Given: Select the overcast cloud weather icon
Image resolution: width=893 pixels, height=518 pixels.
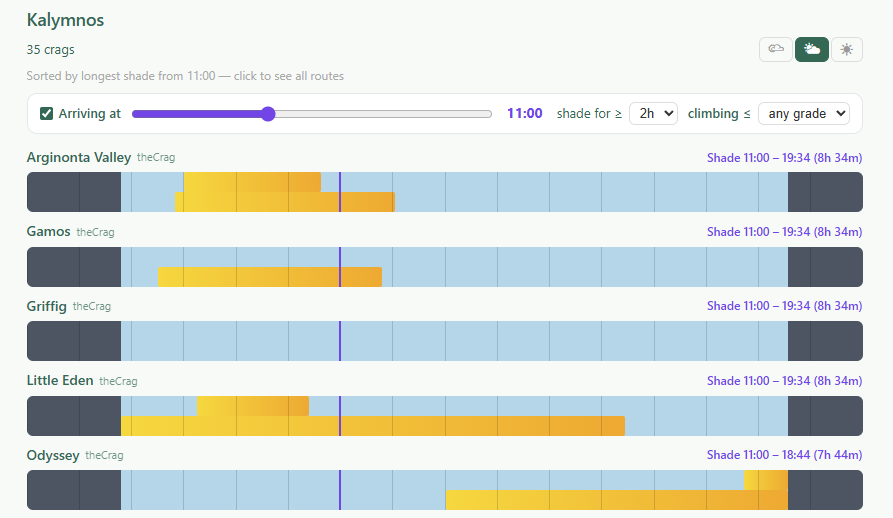Looking at the screenshot, I should click(x=776, y=50).
